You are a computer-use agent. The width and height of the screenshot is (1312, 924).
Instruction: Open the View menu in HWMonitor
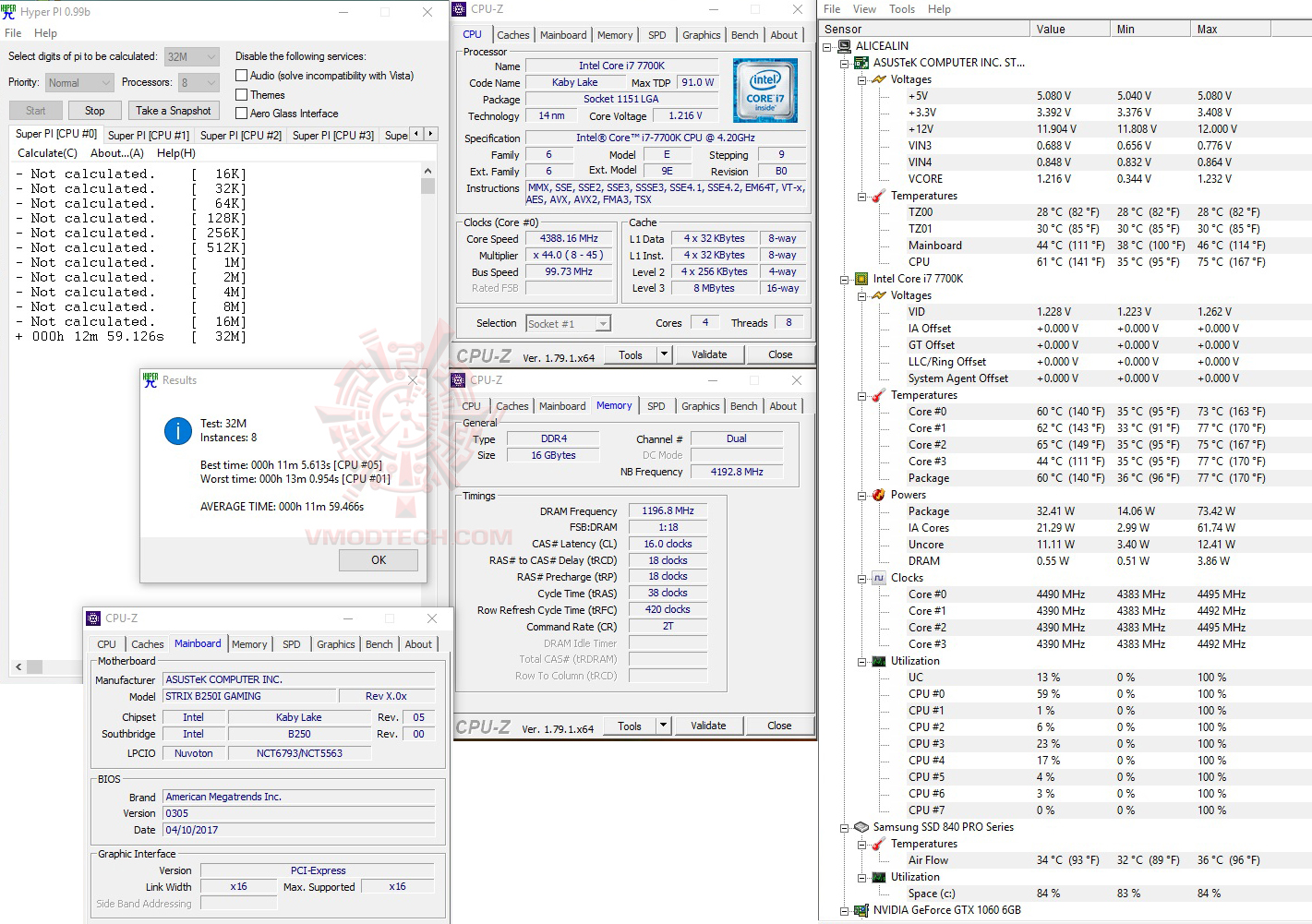[865, 9]
